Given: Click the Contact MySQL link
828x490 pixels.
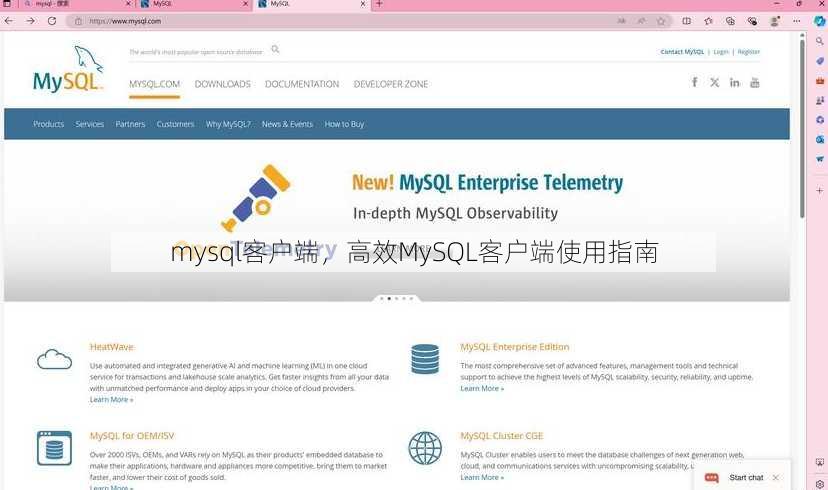Looking at the screenshot, I should [682, 52].
